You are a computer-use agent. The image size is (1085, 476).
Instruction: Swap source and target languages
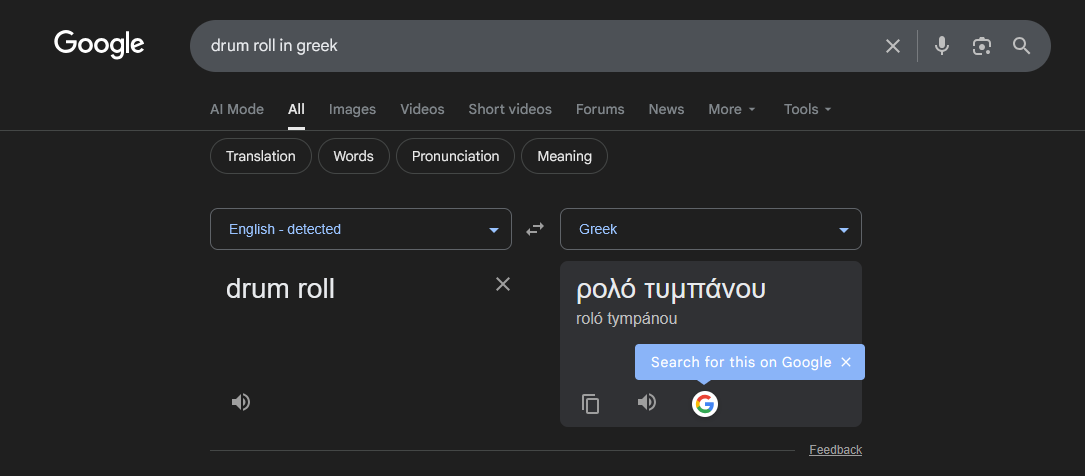(535, 229)
